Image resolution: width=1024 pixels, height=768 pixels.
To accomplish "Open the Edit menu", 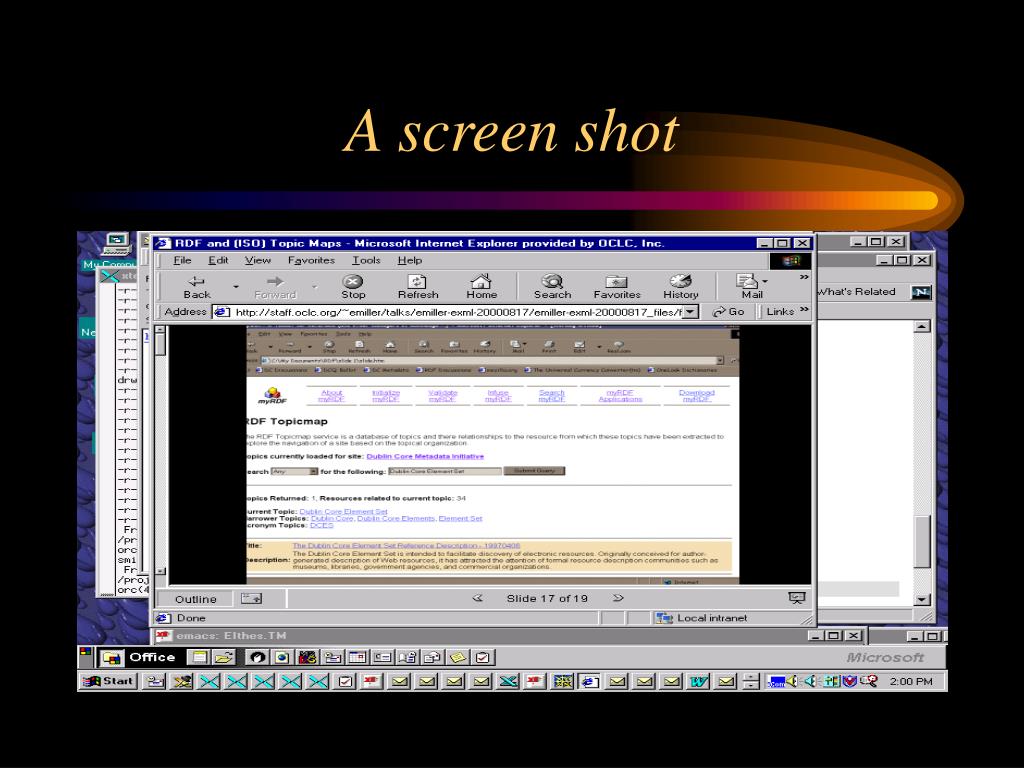I will (218, 260).
